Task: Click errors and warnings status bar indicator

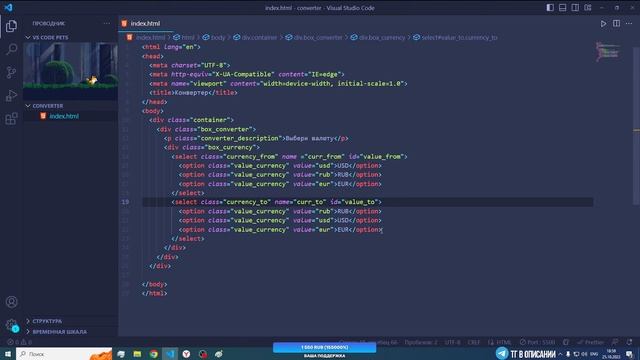Action: [x=19, y=342]
